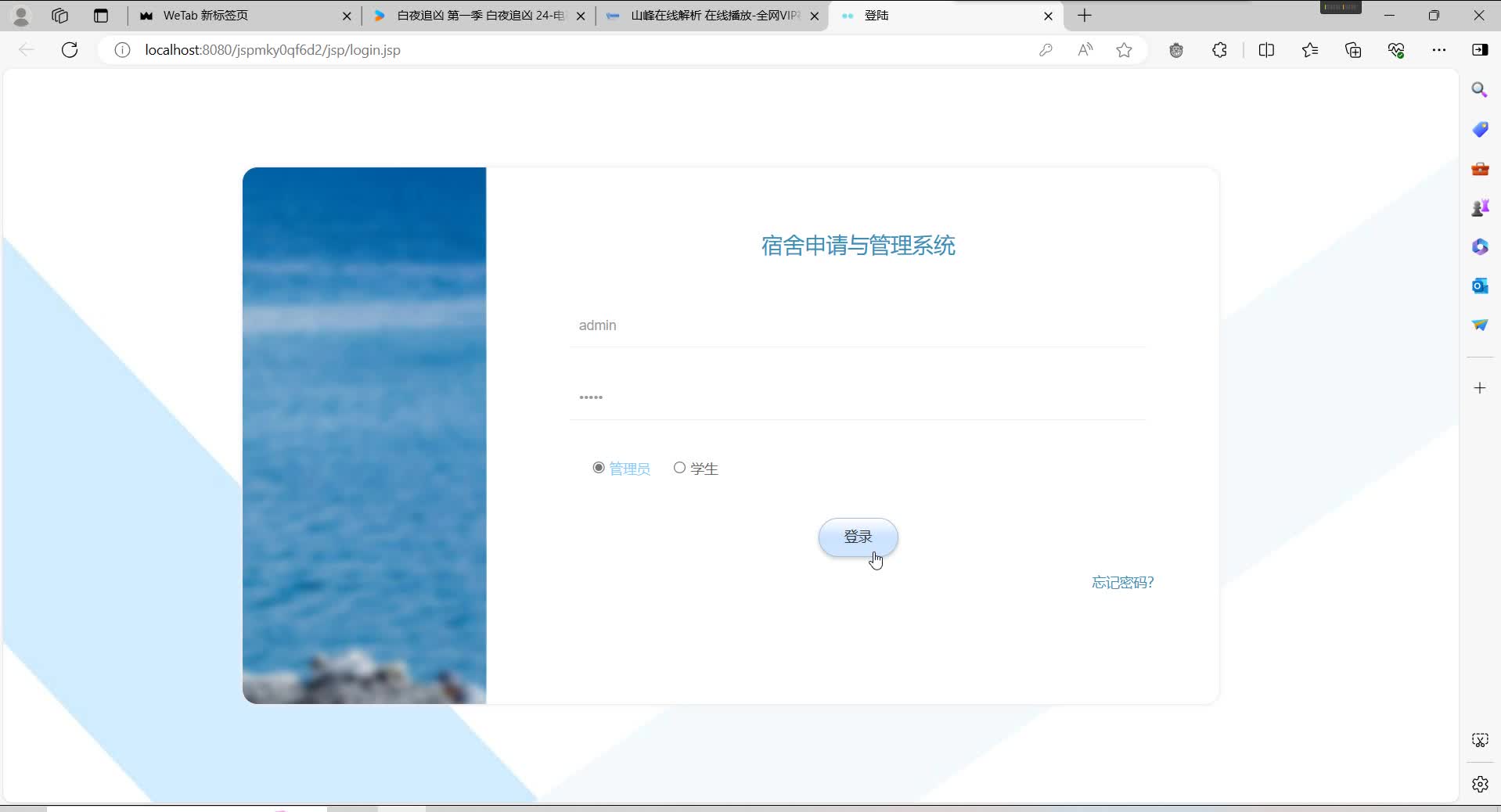Close the WeTab 新标签页 tab
Image resolution: width=1501 pixels, height=812 pixels.
(x=347, y=16)
